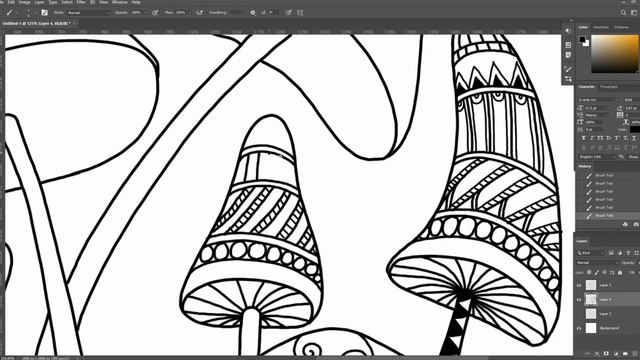Viewport: 640px width, 360px height.
Task: Switch to the Swatches tab
Action: (601, 27)
